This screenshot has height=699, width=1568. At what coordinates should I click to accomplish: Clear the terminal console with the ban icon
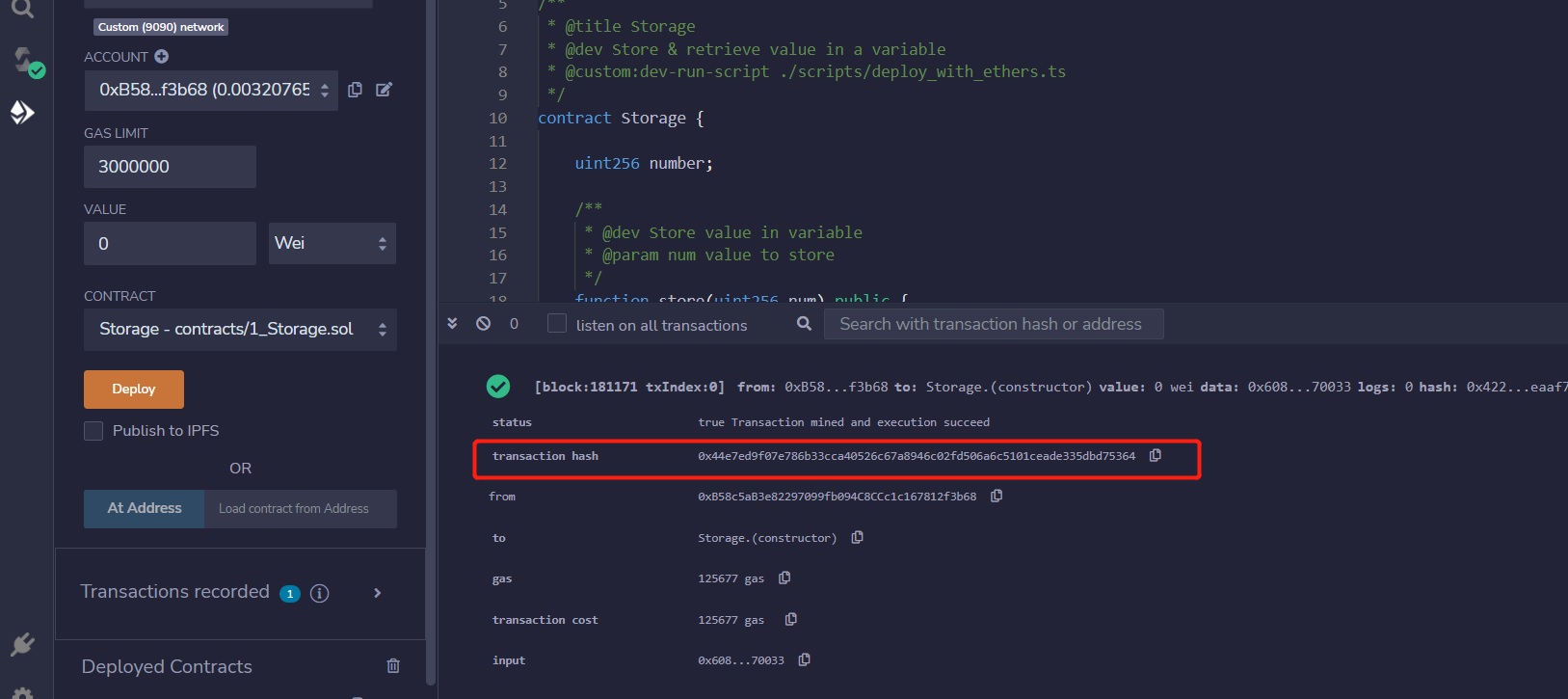(484, 324)
